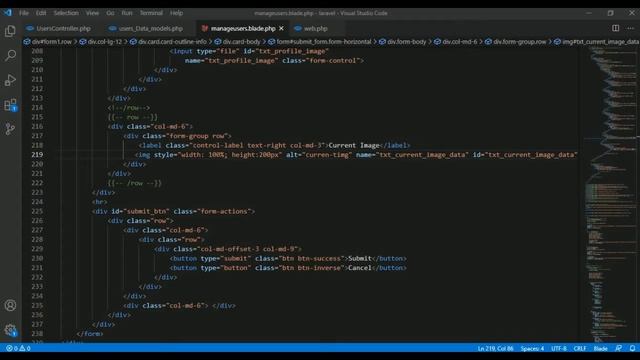Open breadcrumb img#txt_current_image_data dropdown
This screenshot has height=360, width=640.
click(596, 42)
